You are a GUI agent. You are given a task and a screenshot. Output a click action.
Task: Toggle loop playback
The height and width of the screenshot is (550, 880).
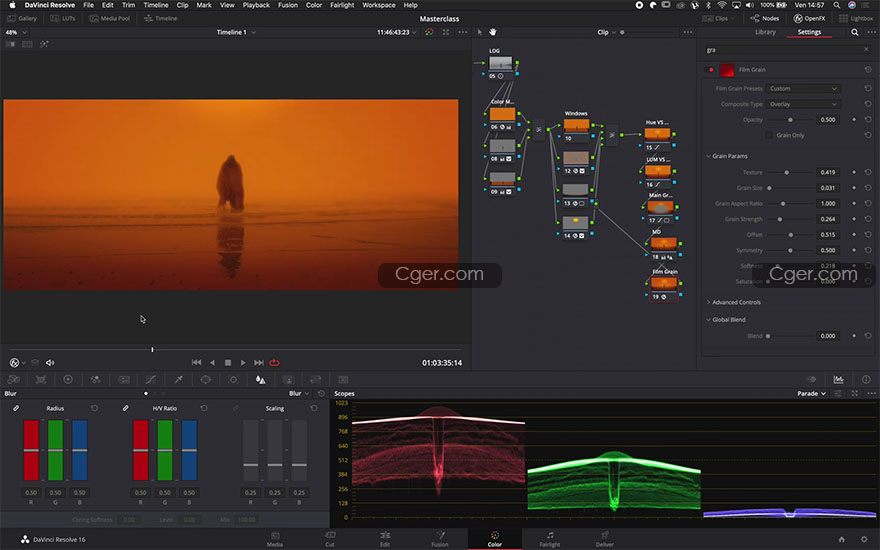274,363
